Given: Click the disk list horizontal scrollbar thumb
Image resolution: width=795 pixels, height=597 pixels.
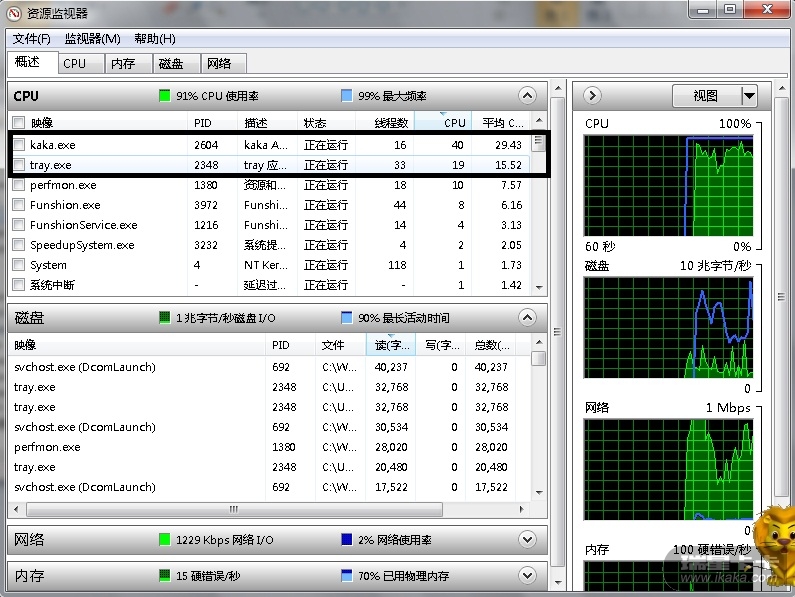Looking at the screenshot, I should (234, 509).
